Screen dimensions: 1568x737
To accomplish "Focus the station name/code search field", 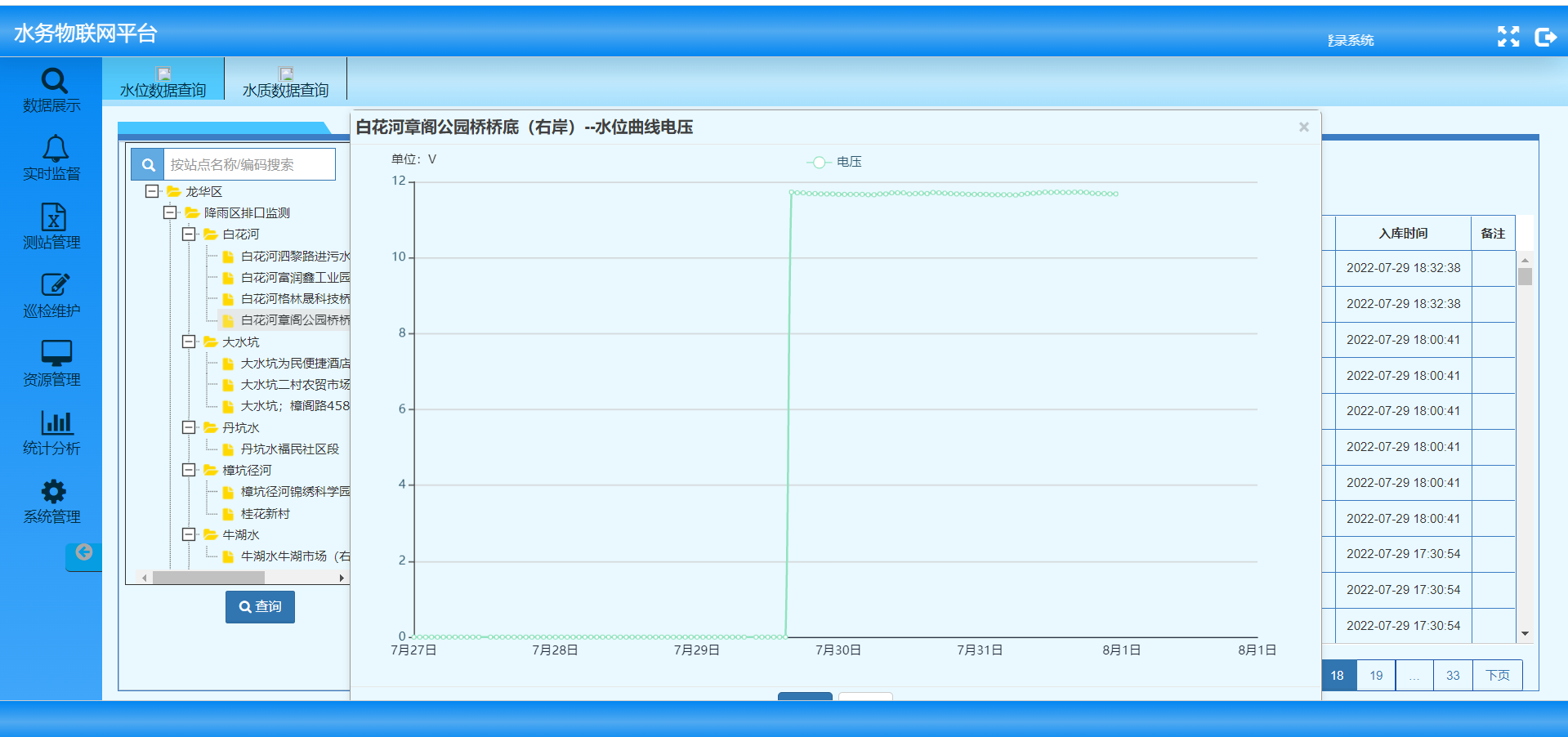I will coord(249,164).
